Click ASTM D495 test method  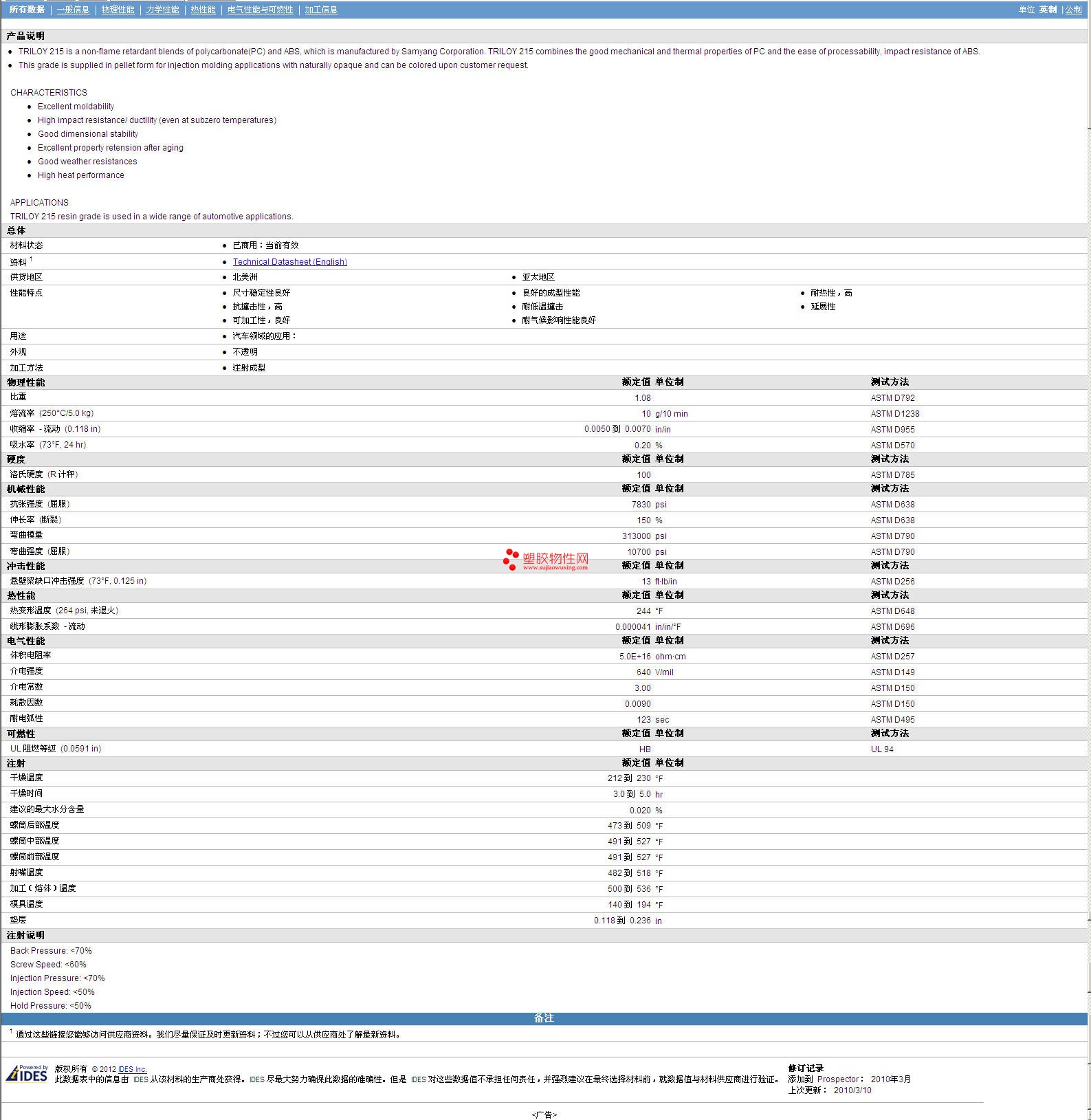click(x=892, y=720)
